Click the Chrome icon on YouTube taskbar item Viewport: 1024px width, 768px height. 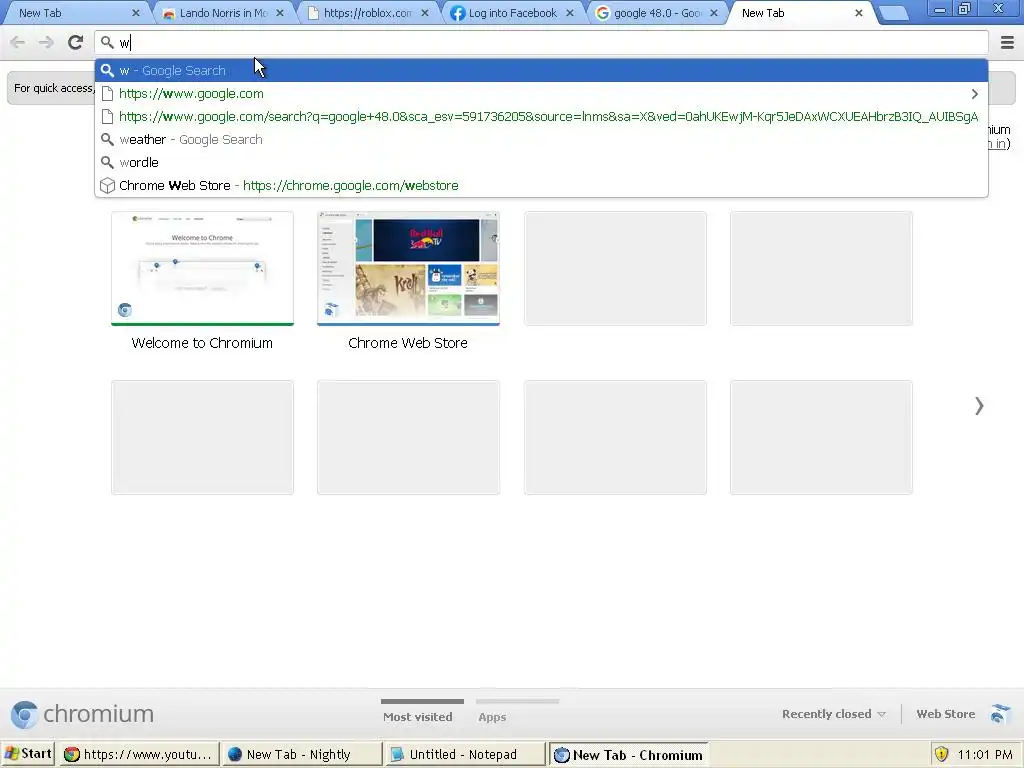click(71, 754)
